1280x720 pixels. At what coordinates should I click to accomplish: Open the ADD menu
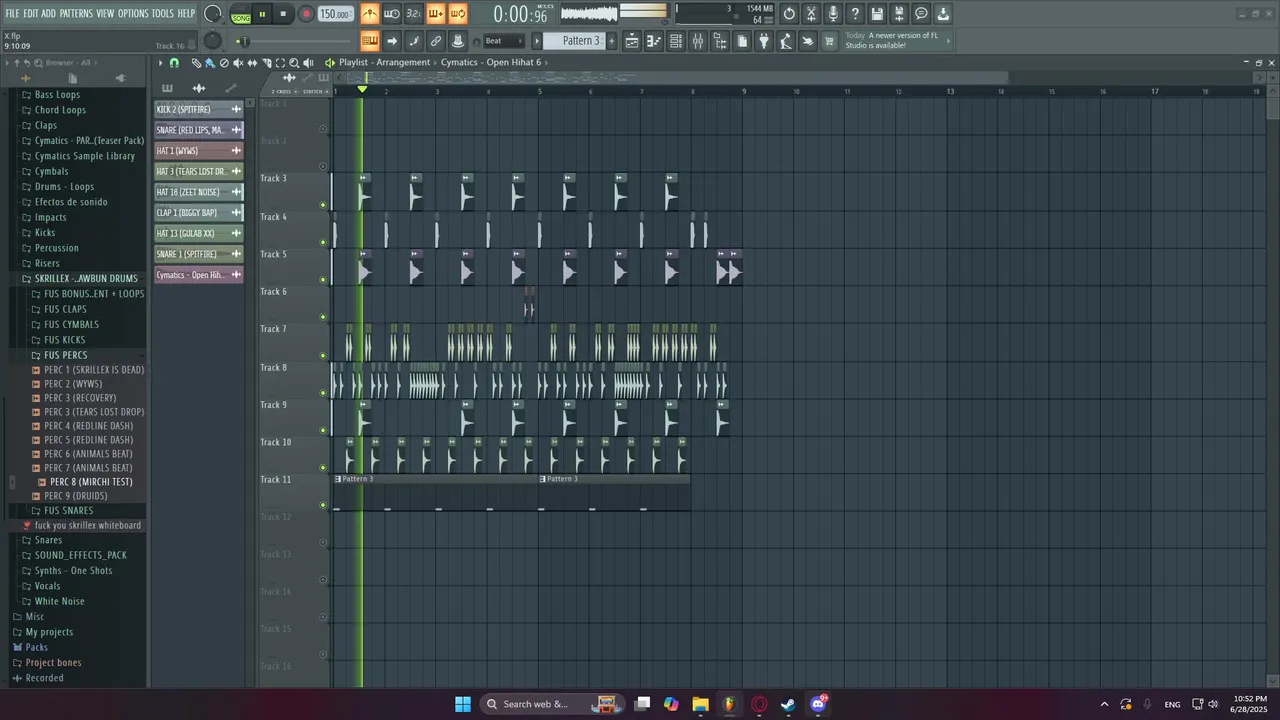(x=48, y=14)
